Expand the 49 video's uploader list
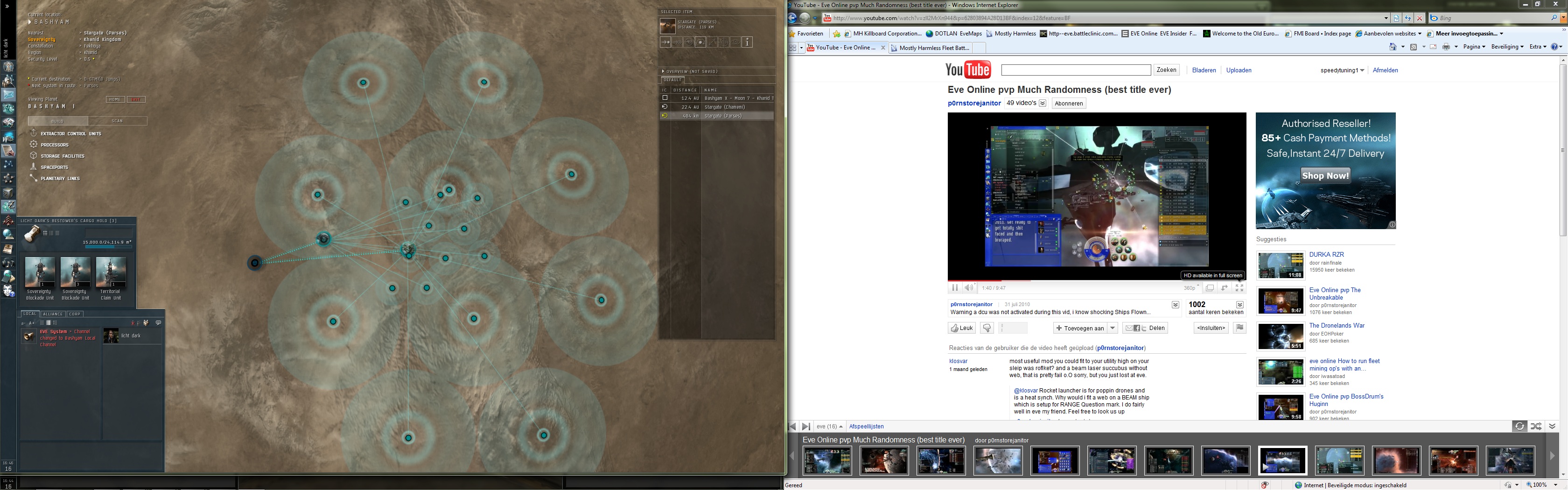This screenshot has height=490, width=1568. point(1043,104)
